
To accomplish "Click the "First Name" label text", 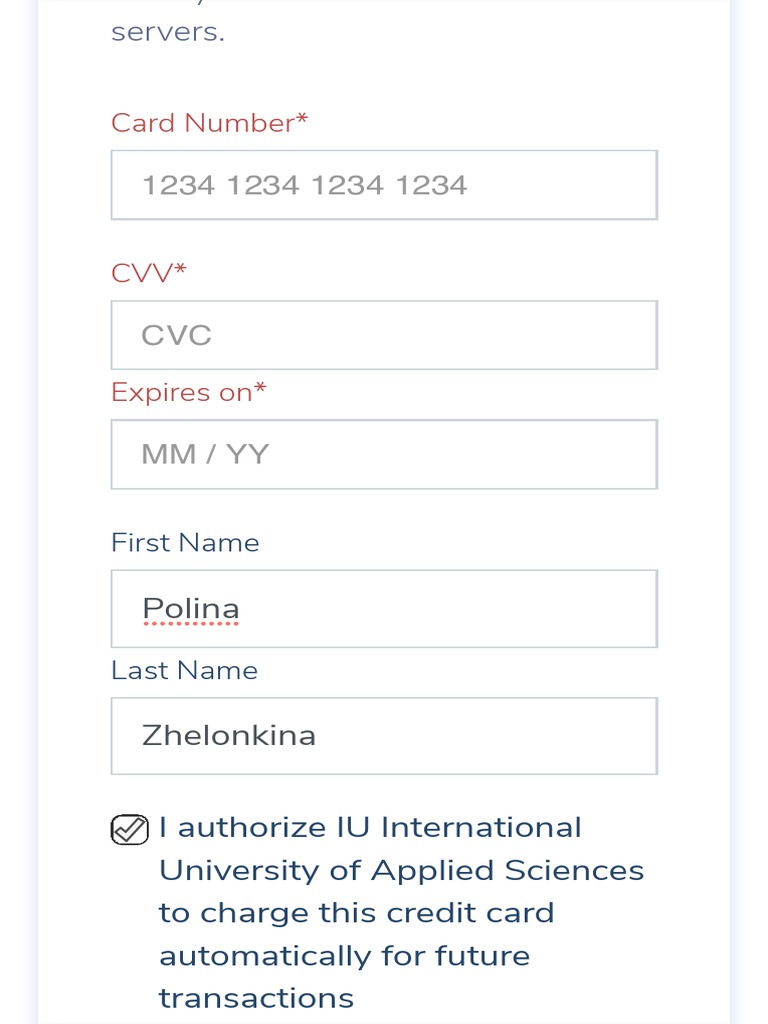I will coord(185,543).
